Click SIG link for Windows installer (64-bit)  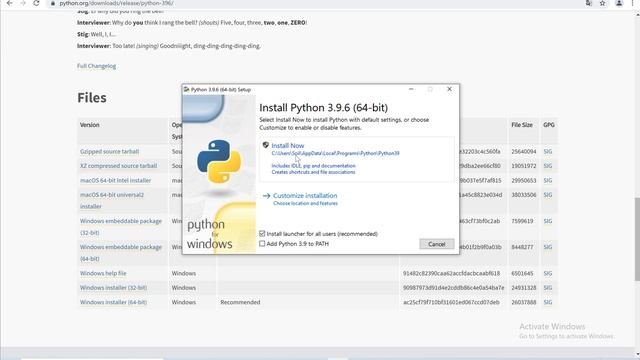(548, 302)
